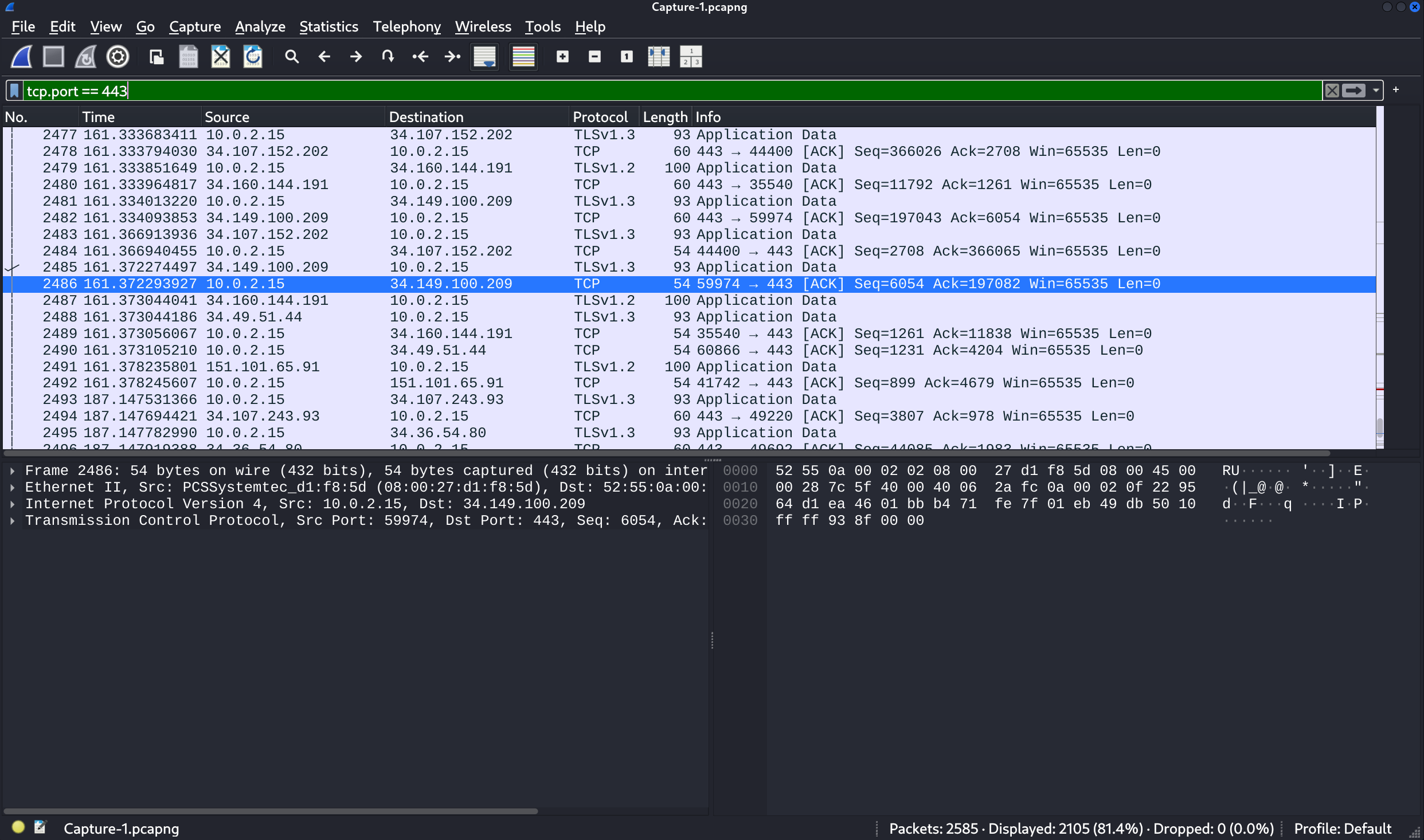Expand Internet Protocol Version 4 details
Image resolution: width=1424 pixels, height=840 pixels.
coord(12,504)
